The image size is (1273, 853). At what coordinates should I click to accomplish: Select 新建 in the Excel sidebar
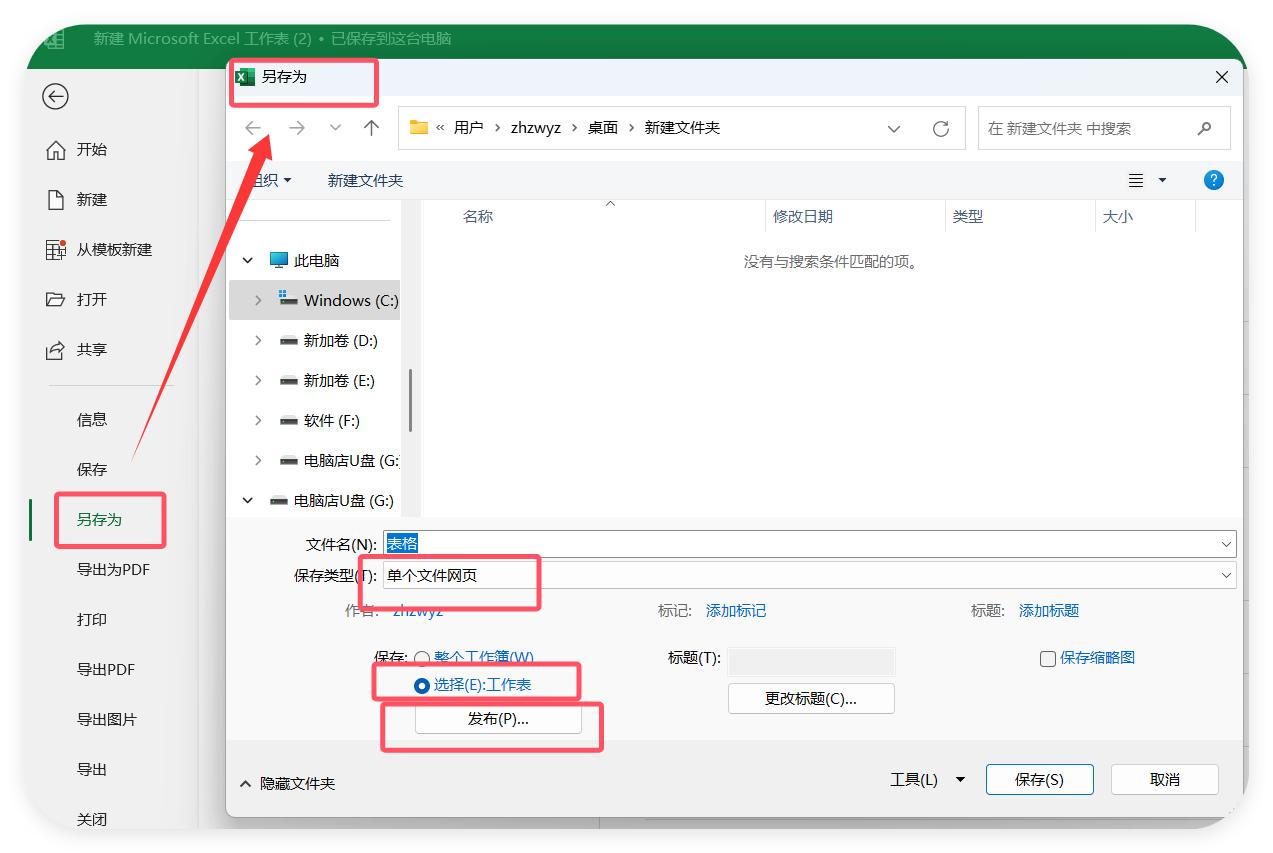(91, 200)
